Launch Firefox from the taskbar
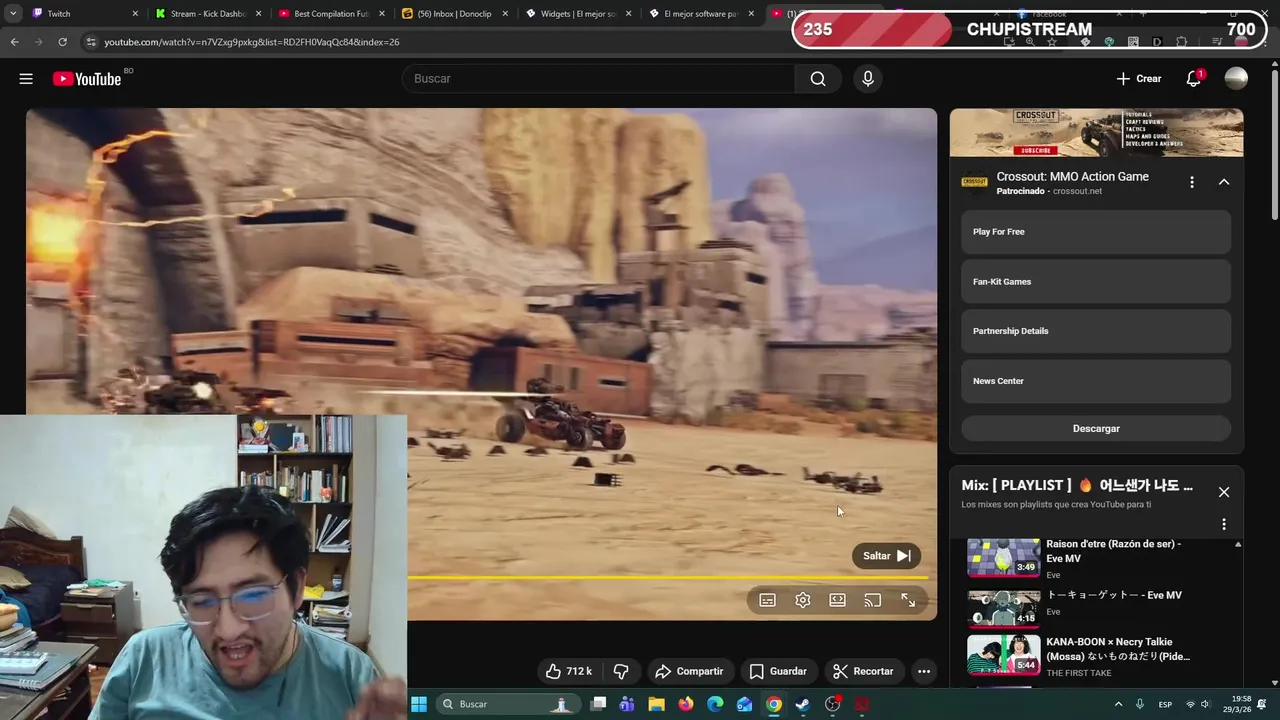The height and width of the screenshot is (720, 1280). [685, 704]
